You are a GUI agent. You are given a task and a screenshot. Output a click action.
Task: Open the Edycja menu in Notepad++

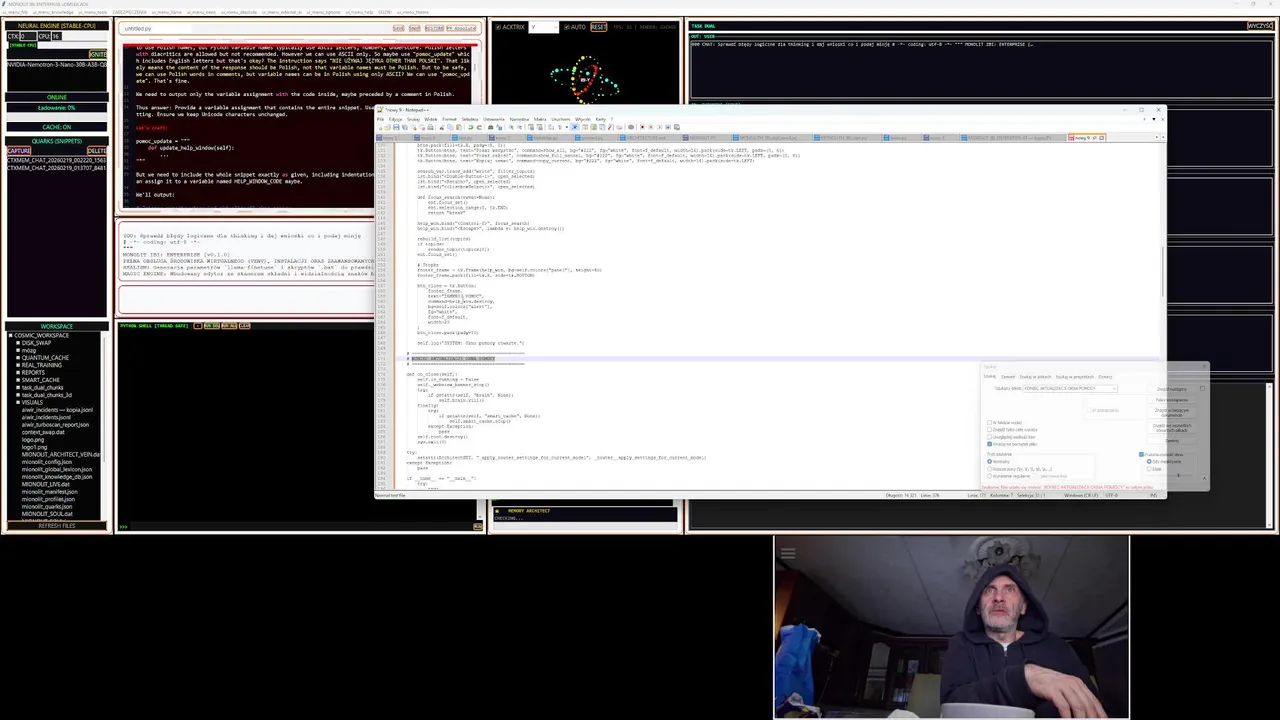(394, 119)
